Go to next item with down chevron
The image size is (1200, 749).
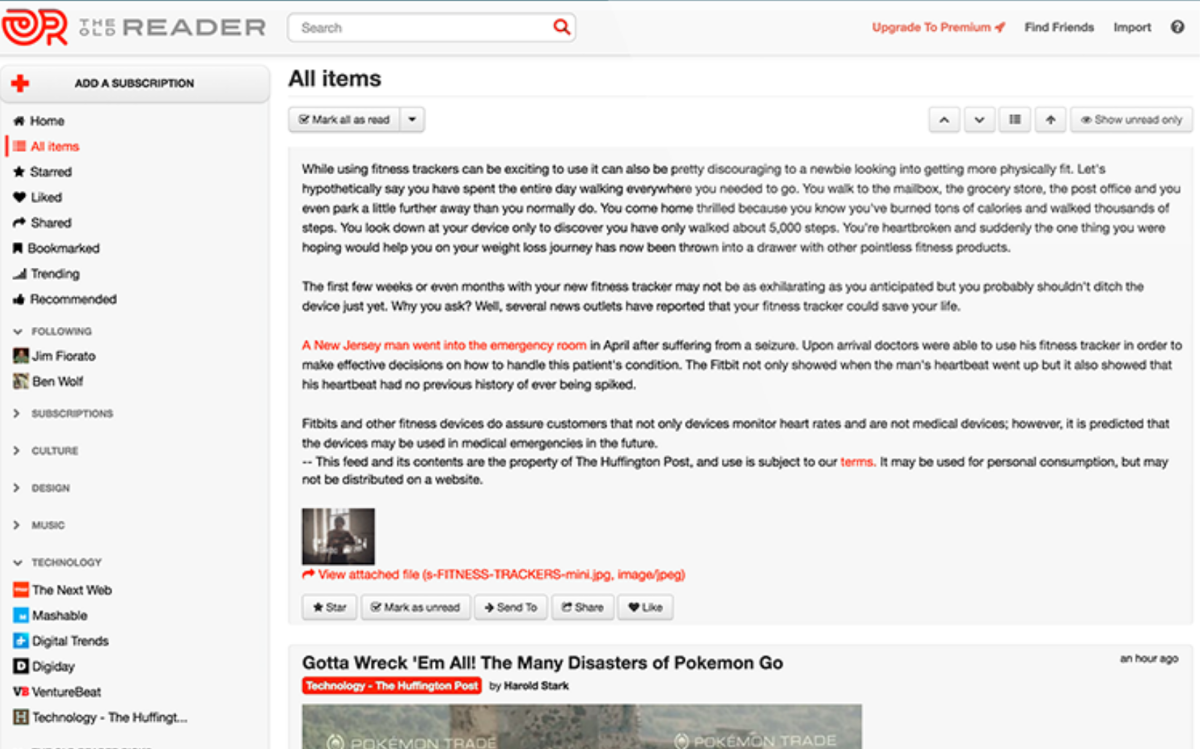point(979,120)
